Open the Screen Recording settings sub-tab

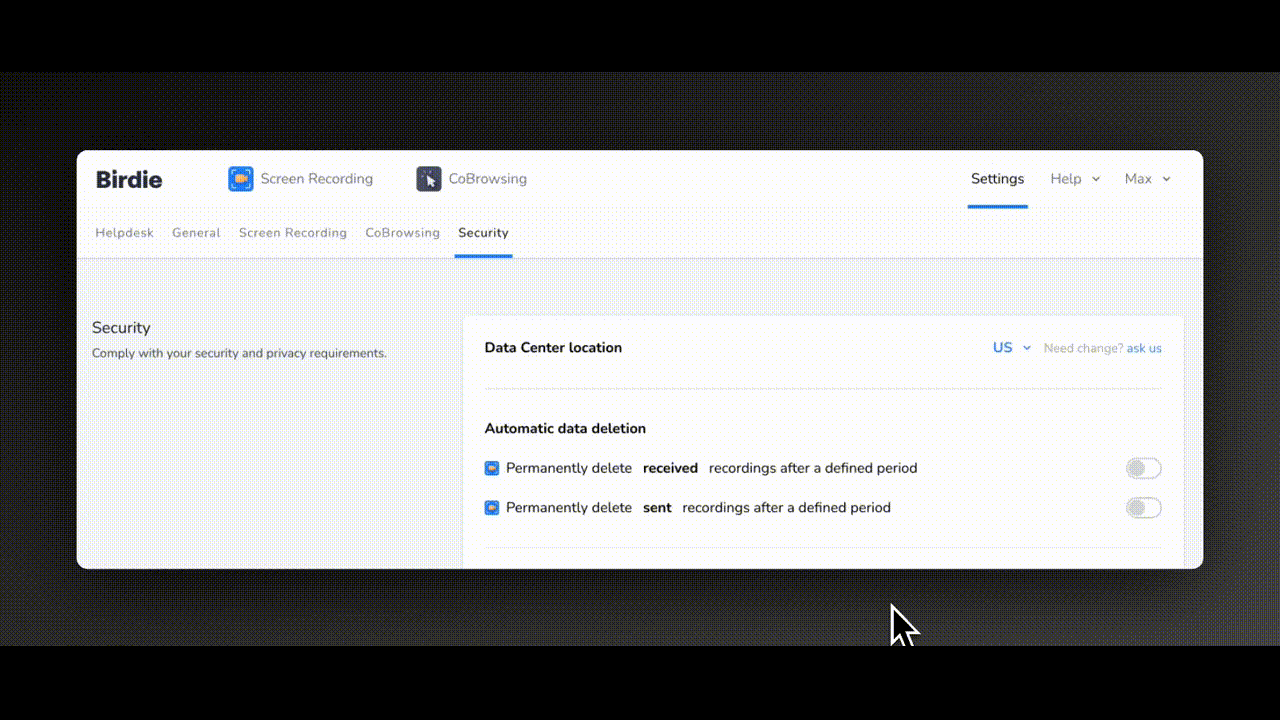tap(293, 233)
